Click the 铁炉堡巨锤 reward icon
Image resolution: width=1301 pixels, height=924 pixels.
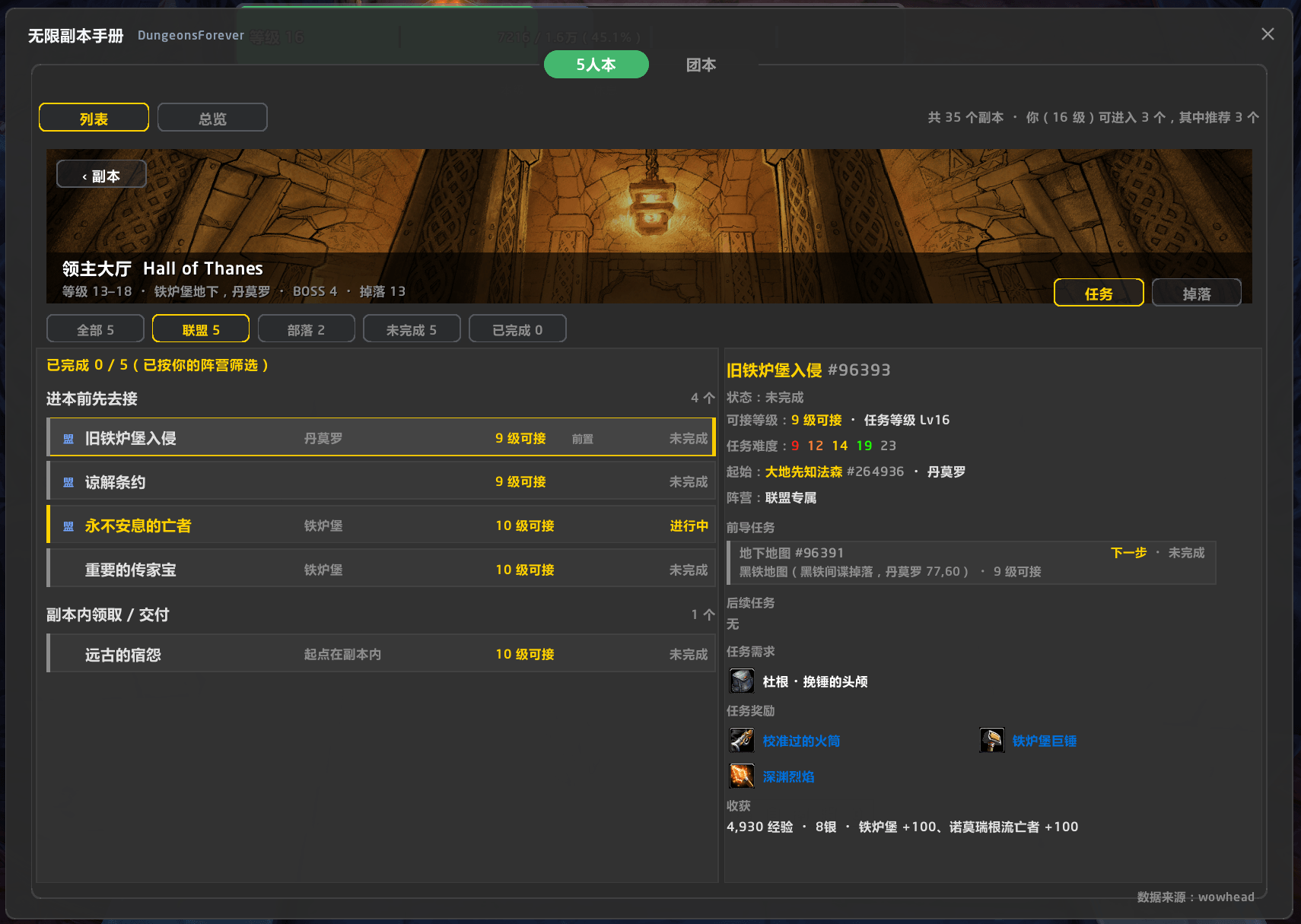991,740
